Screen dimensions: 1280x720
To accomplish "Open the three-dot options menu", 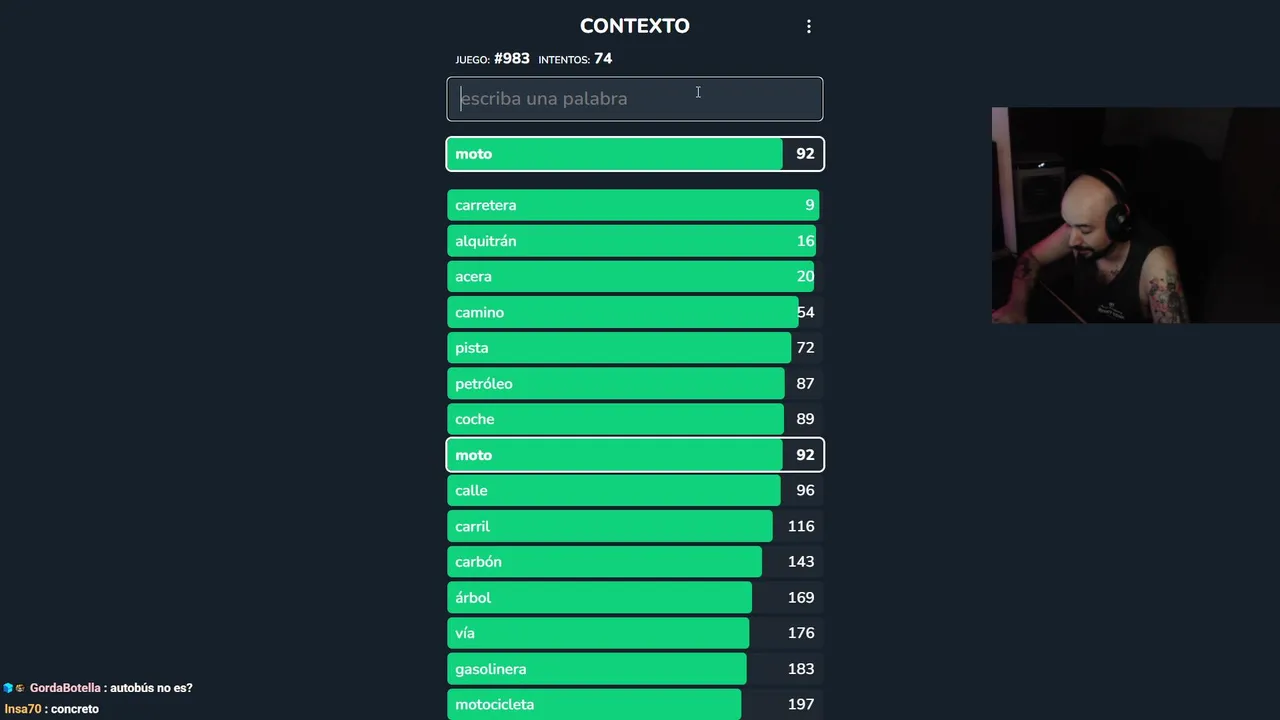I will point(809,27).
